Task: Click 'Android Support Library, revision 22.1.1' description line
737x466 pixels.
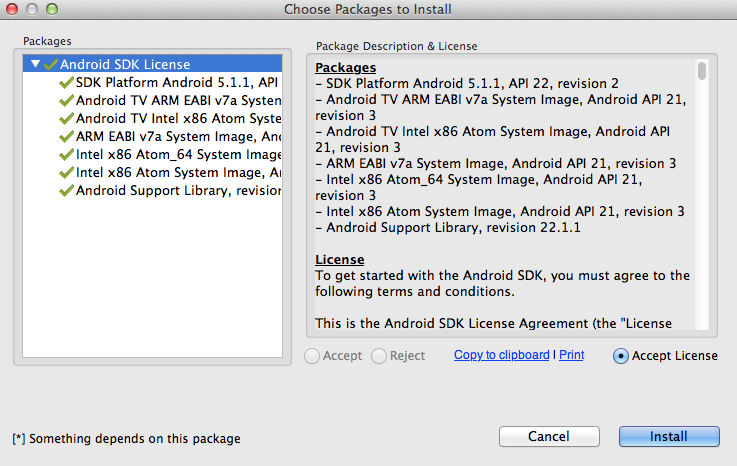Action: tap(448, 228)
